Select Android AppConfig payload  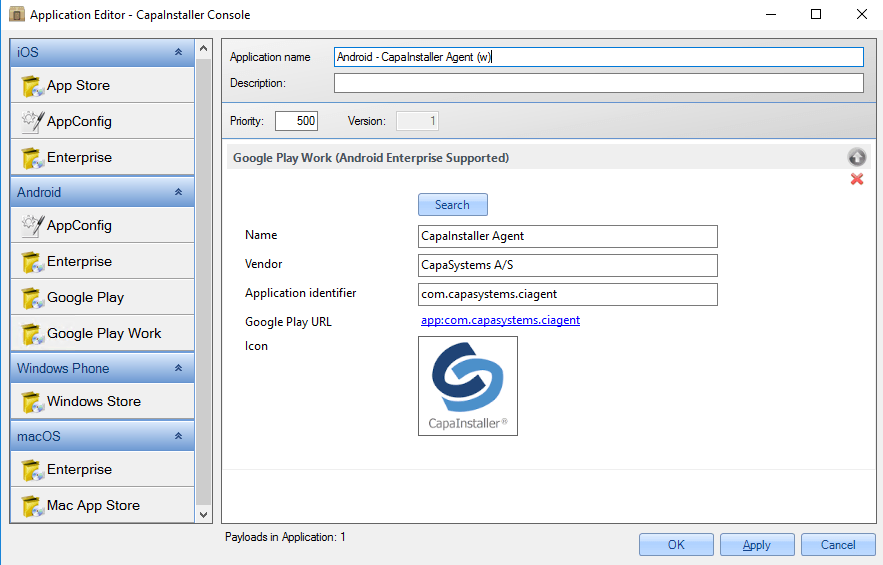(102, 225)
